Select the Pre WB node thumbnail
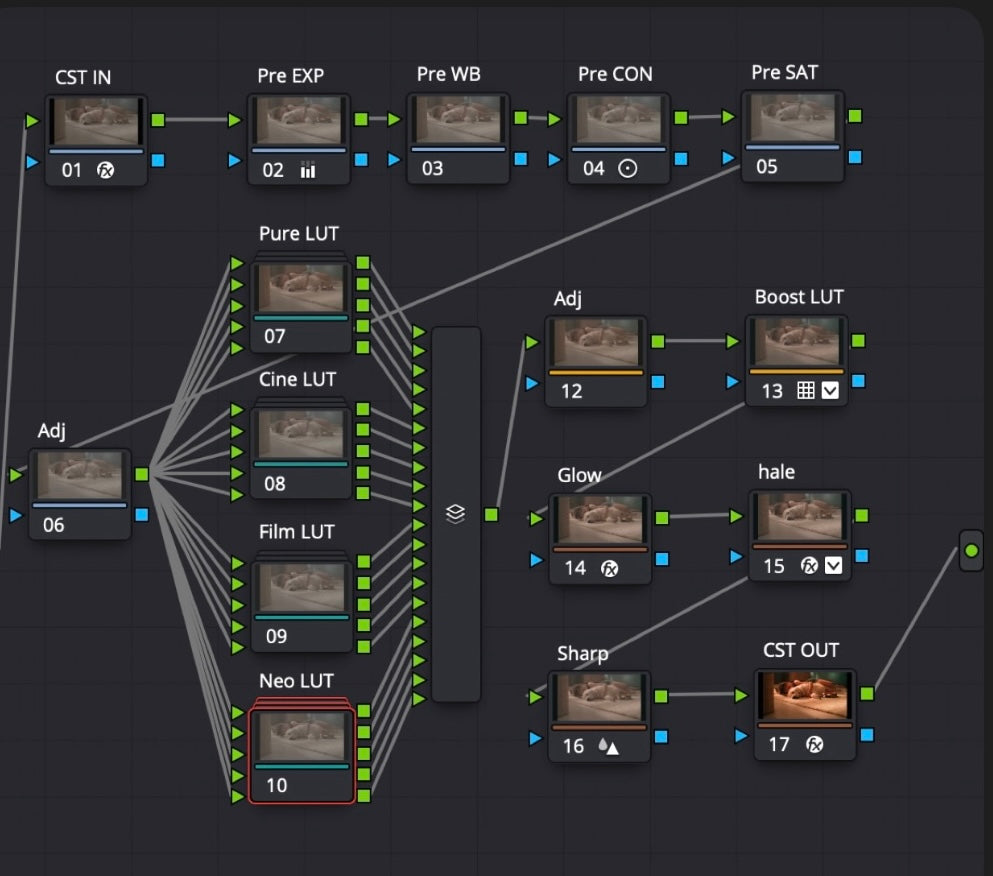Image resolution: width=993 pixels, height=876 pixels. 459,120
